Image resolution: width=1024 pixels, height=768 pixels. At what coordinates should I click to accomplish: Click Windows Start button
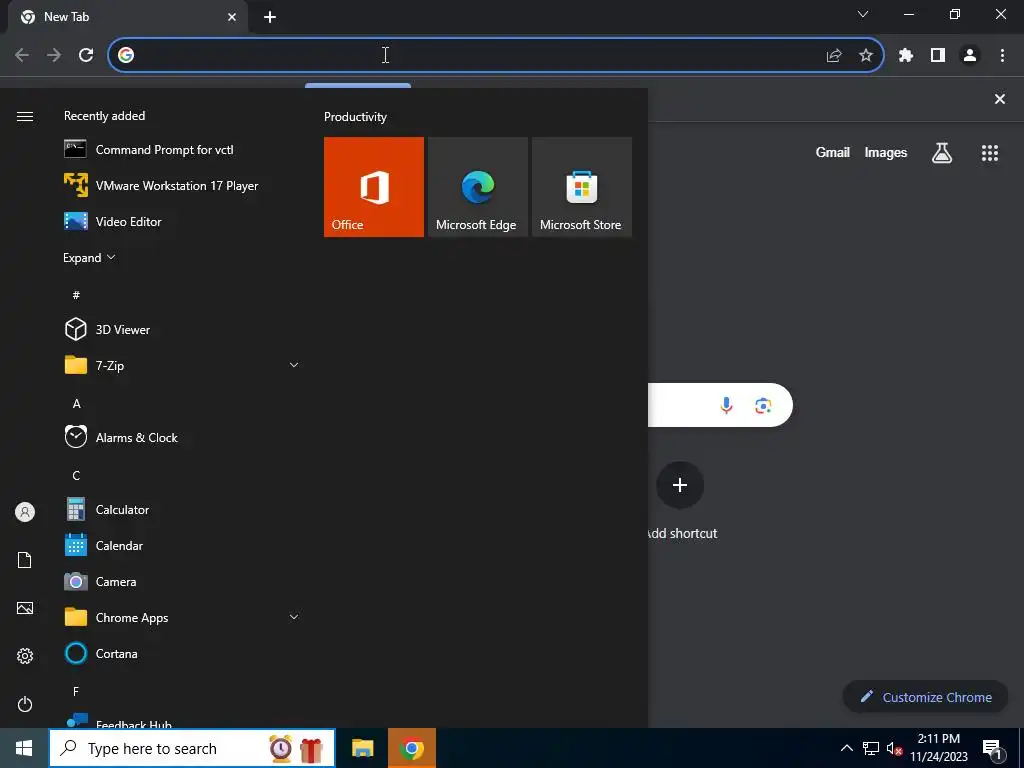24,748
